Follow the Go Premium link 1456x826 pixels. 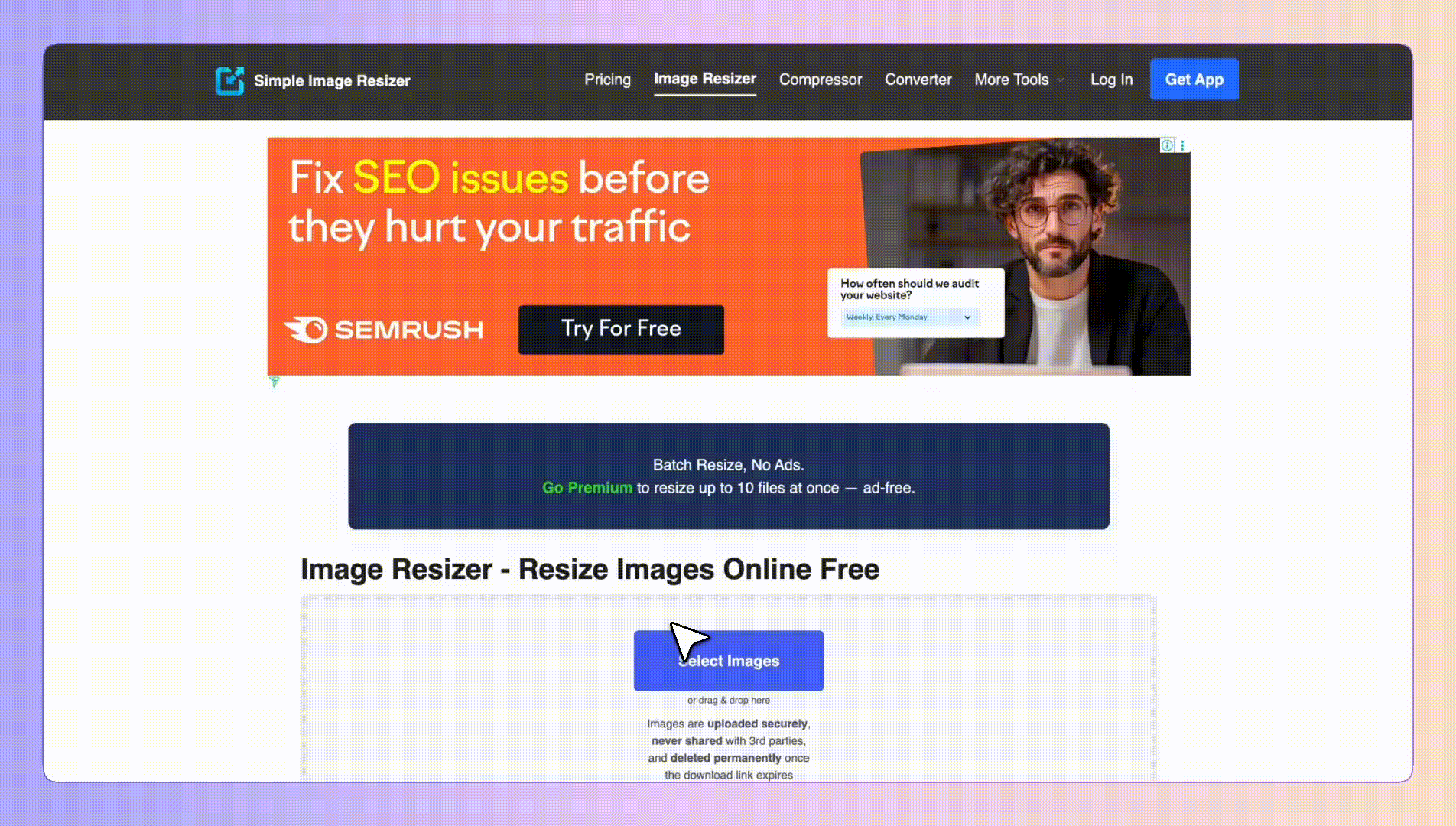click(x=587, y=488)
